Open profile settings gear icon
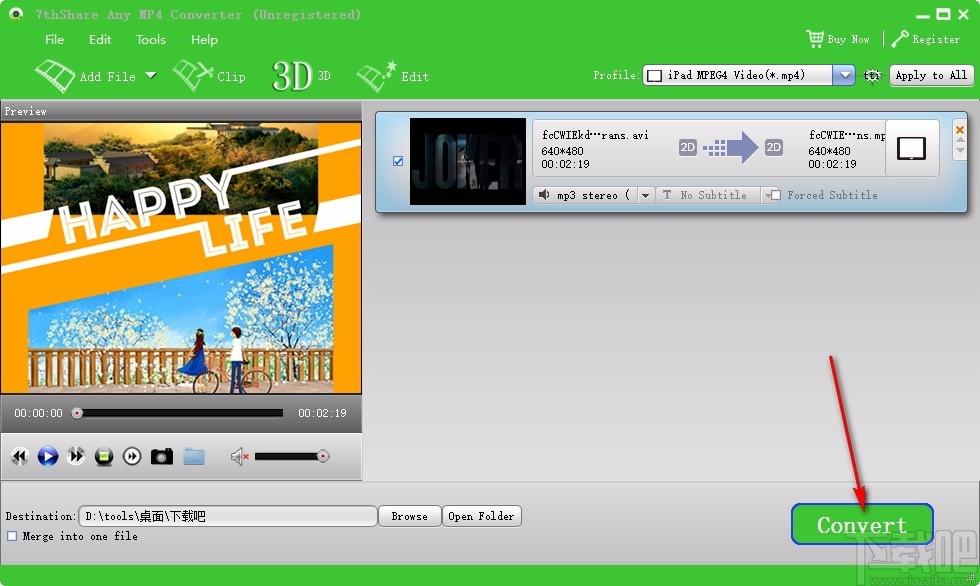The height and width of the screenshot is (586, 980). [x=872, y=76]
